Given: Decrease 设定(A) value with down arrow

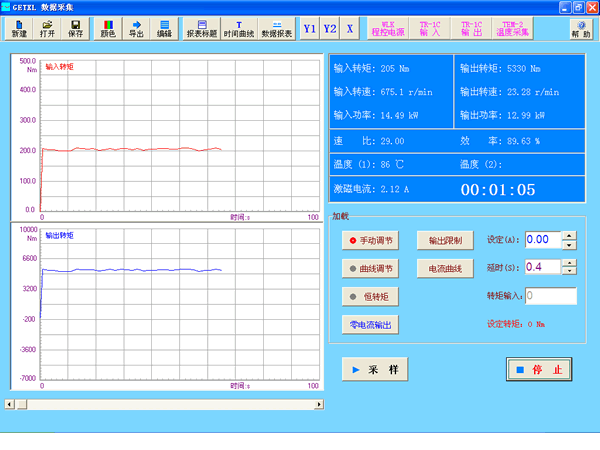Looking at the screenshot, I should pyautogui.click(x=569, y=244).
